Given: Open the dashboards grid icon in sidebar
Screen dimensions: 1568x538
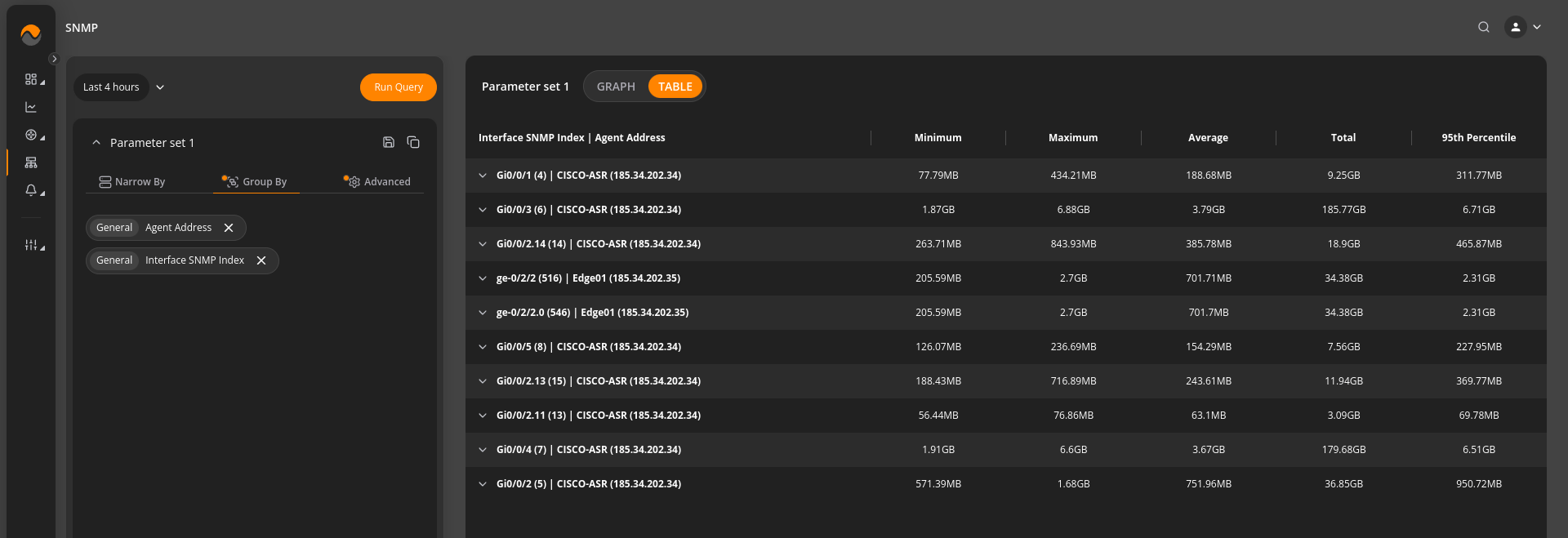Looking at the screenshot, I should click(x=31, y=79).
